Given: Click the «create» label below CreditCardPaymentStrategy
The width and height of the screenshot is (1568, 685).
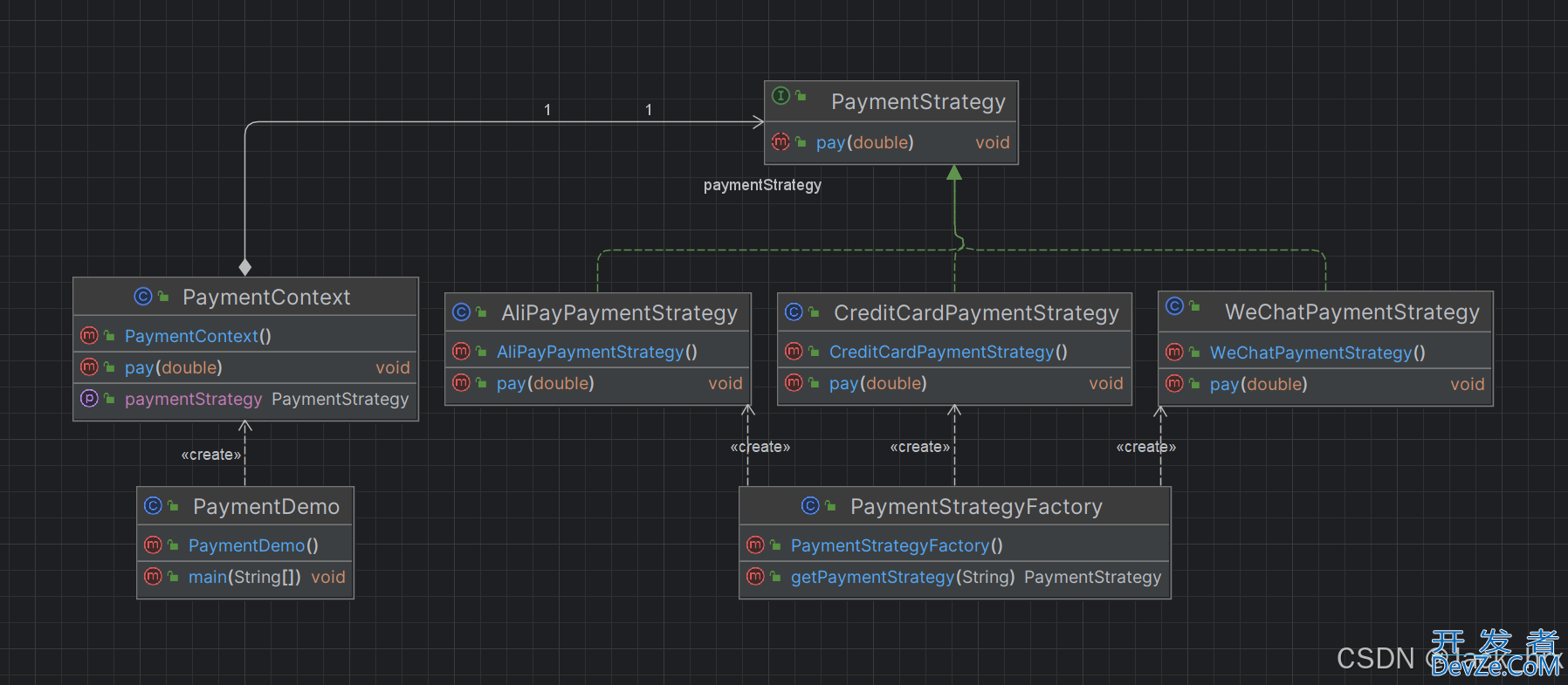Looking at the screenshot, I should [920, 447].
